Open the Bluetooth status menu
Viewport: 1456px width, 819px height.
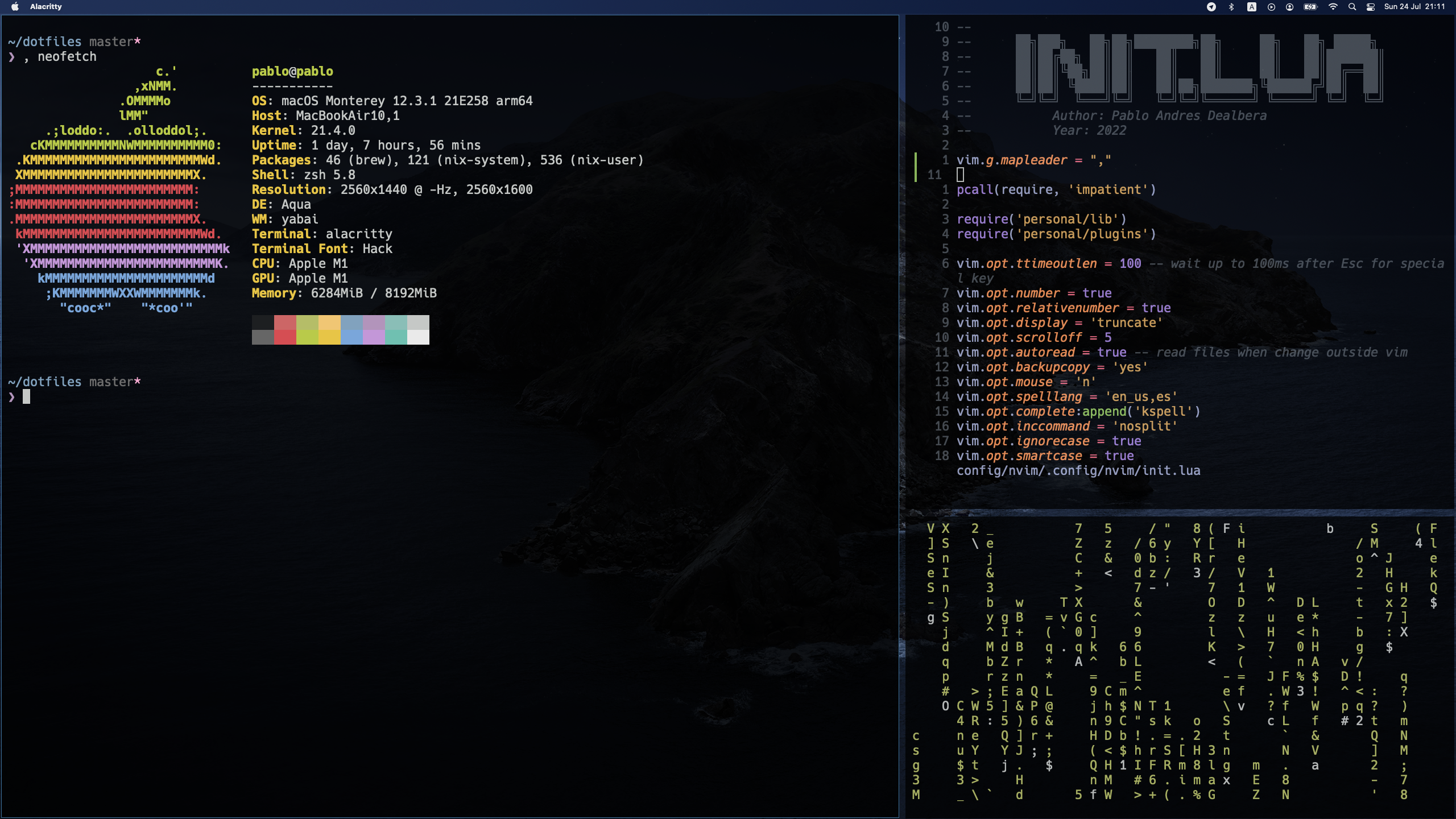1231,7
